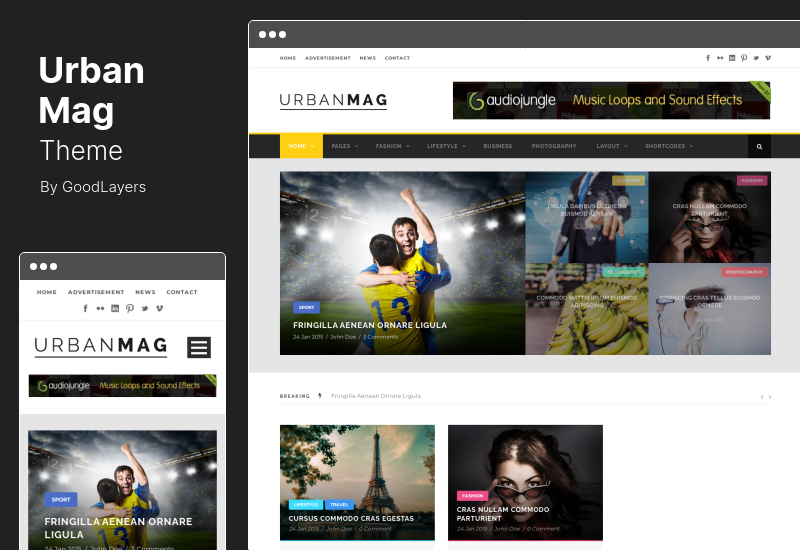Open Cras Nullam Commodo Parturient card title

[503, 514]
